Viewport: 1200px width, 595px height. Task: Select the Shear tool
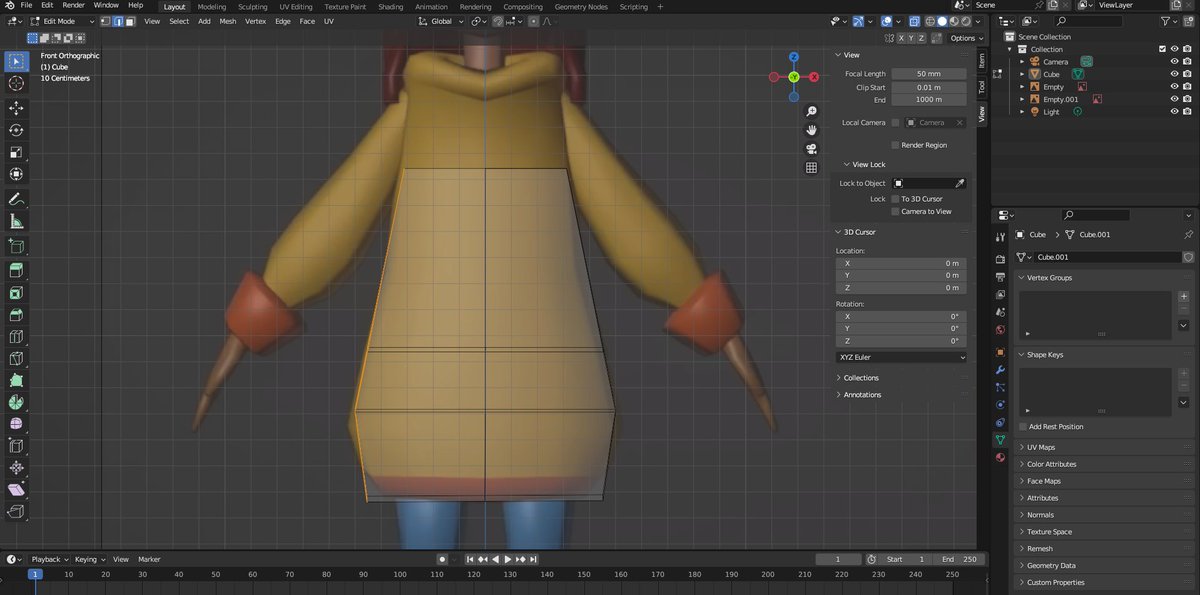point(16,490)
